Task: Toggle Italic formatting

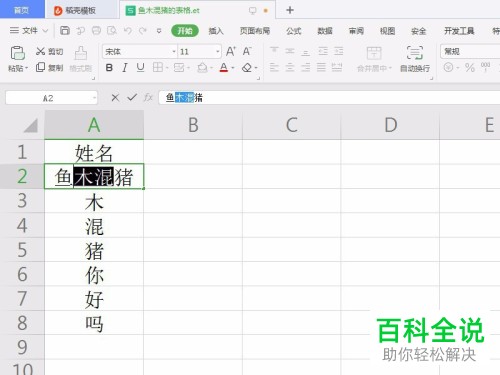Action: point(125,68)
